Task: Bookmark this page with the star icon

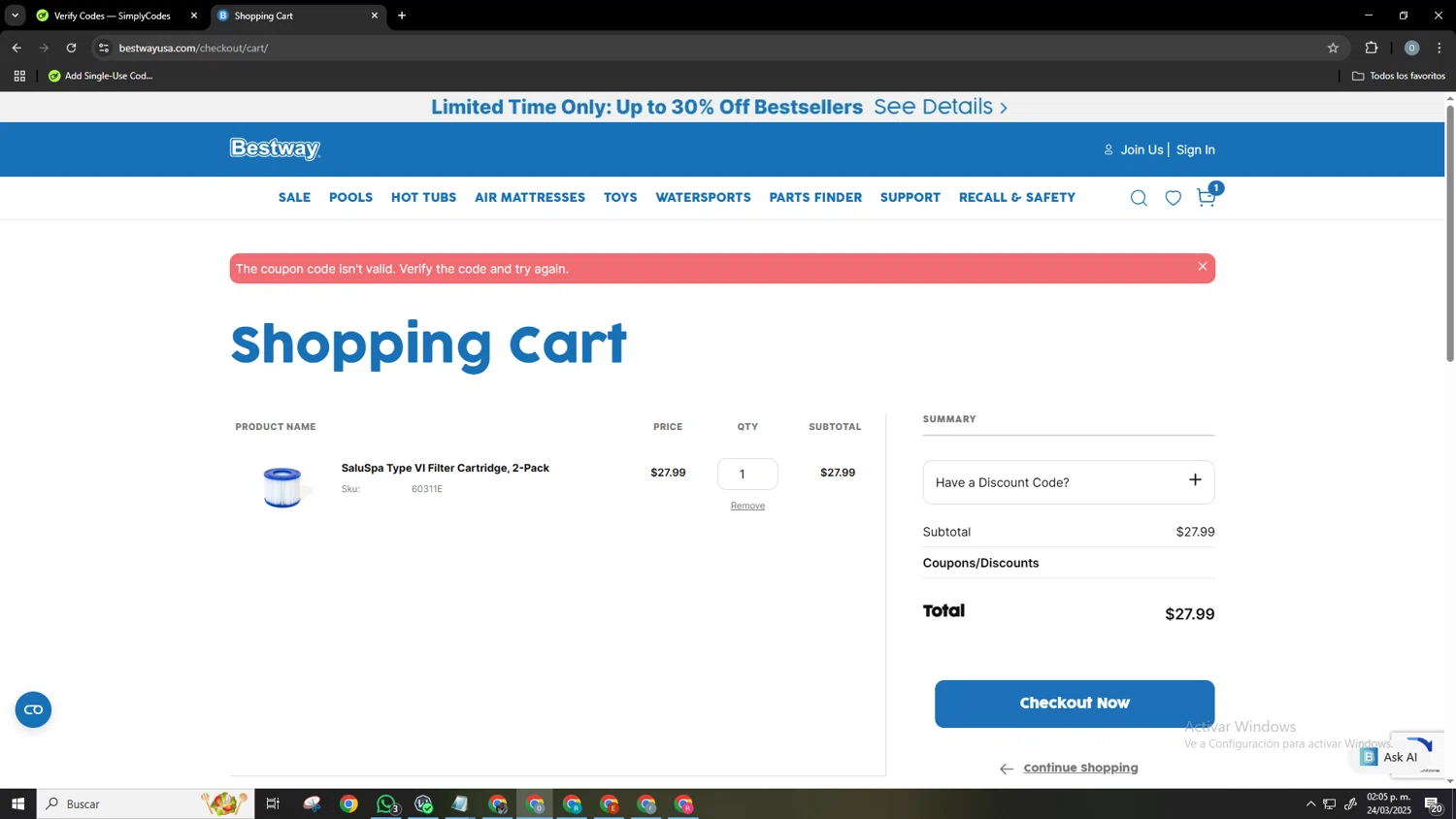Action: point(1333,48)
